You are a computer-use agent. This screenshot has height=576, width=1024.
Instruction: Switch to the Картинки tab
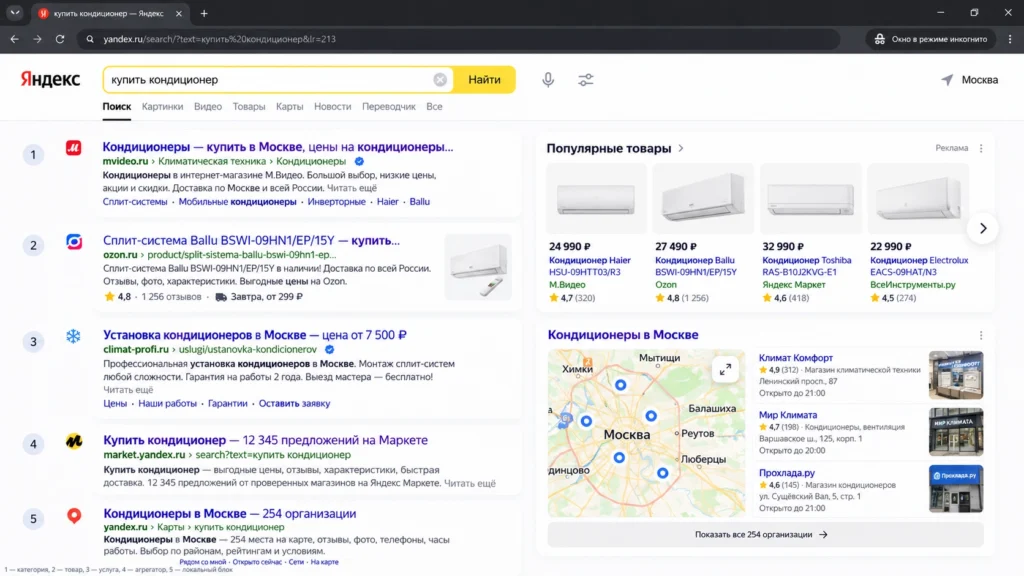click(x=163, y=106)
